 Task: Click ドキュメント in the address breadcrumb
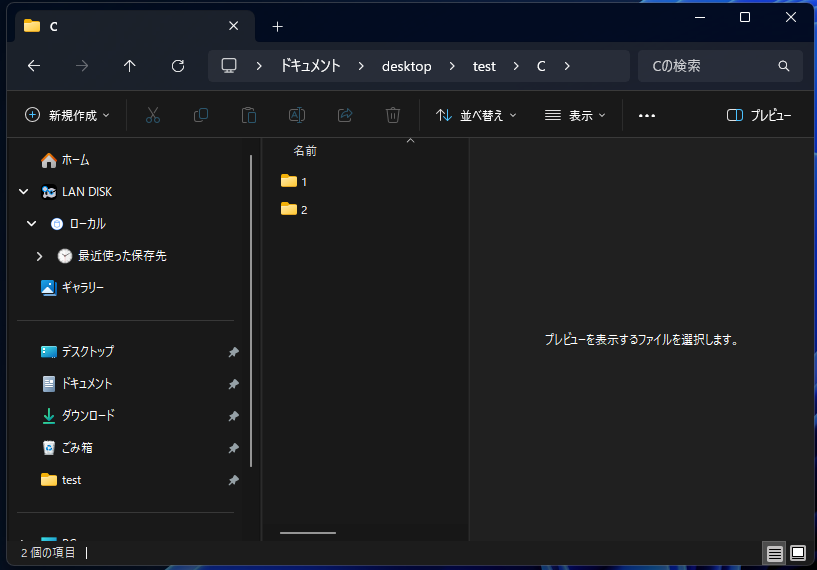click(311, 66)
